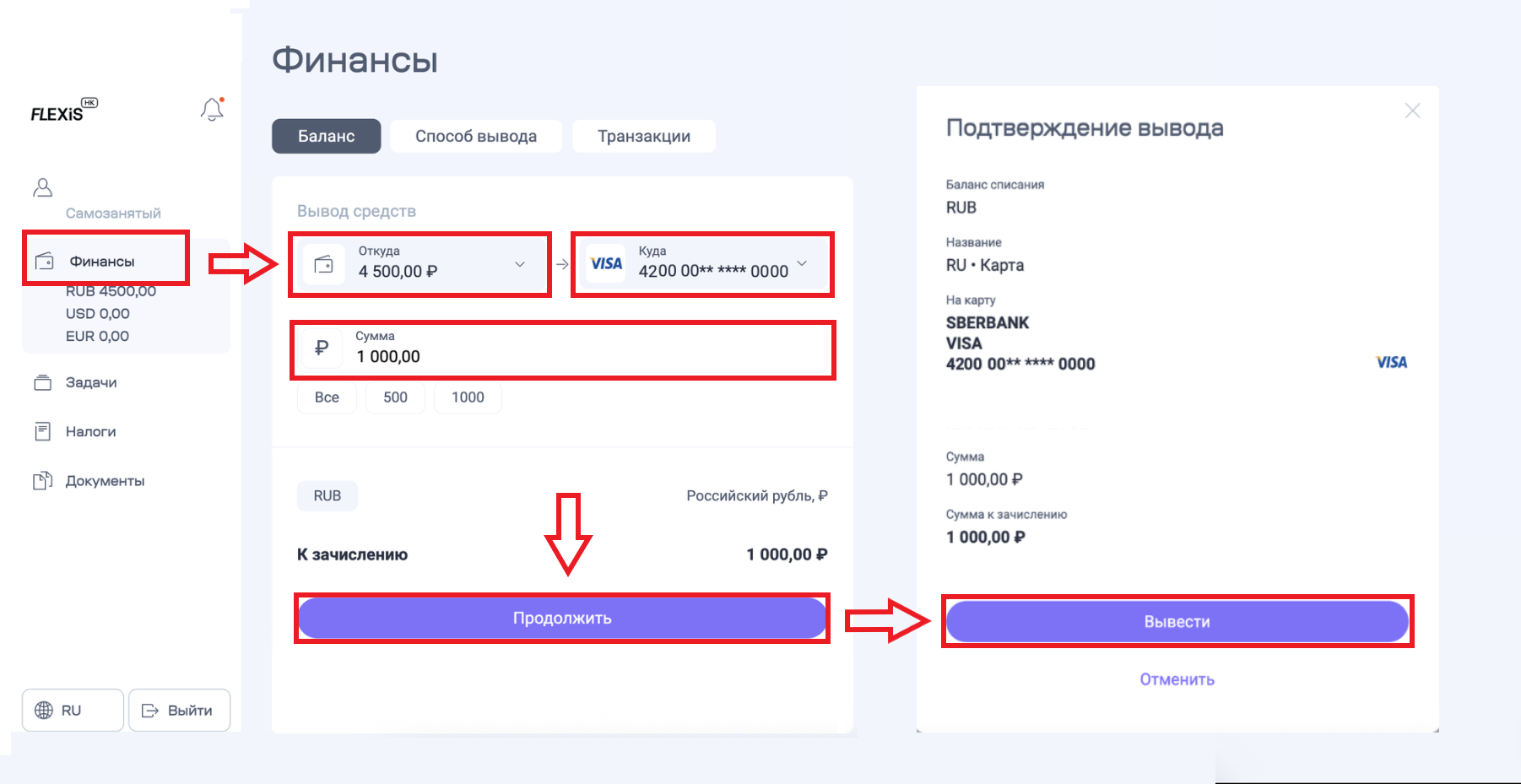This screenshot has height=784, width=1521.
Task: Open the RU language selector
Action: tap(73, 711)
